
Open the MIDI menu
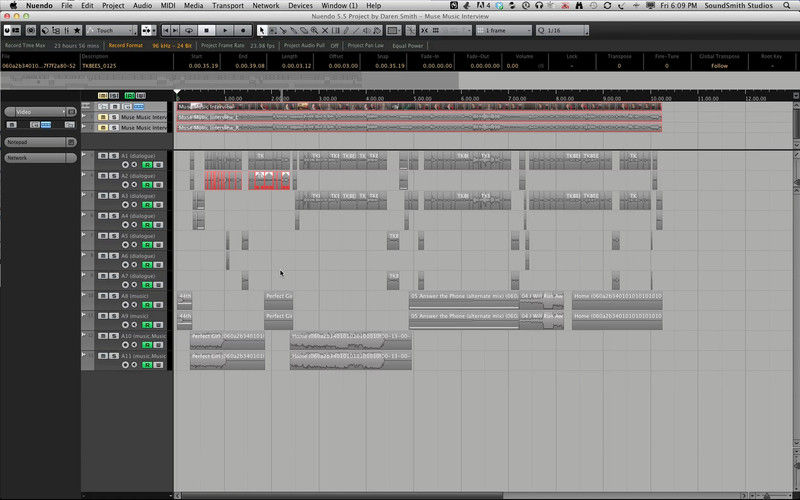coord(168,6)
